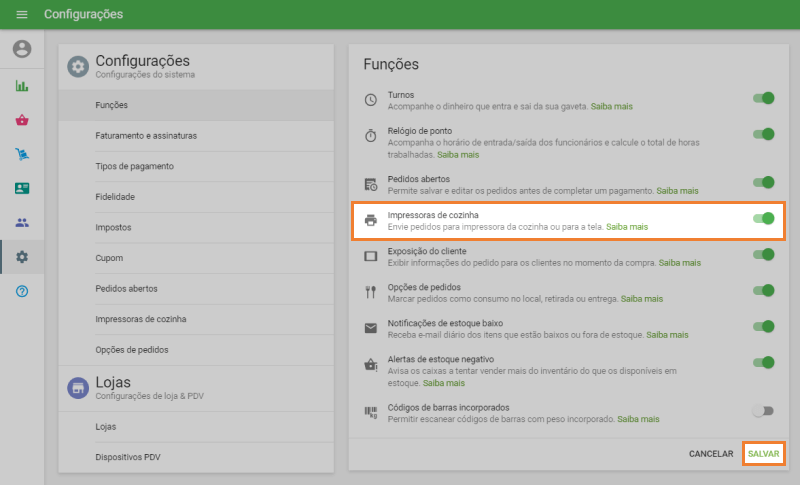Turn off Relógio de ponto switch
Image resolution: width=800 pixels, height=485 pixels.
pyautogui.click(x=764, y=134)
